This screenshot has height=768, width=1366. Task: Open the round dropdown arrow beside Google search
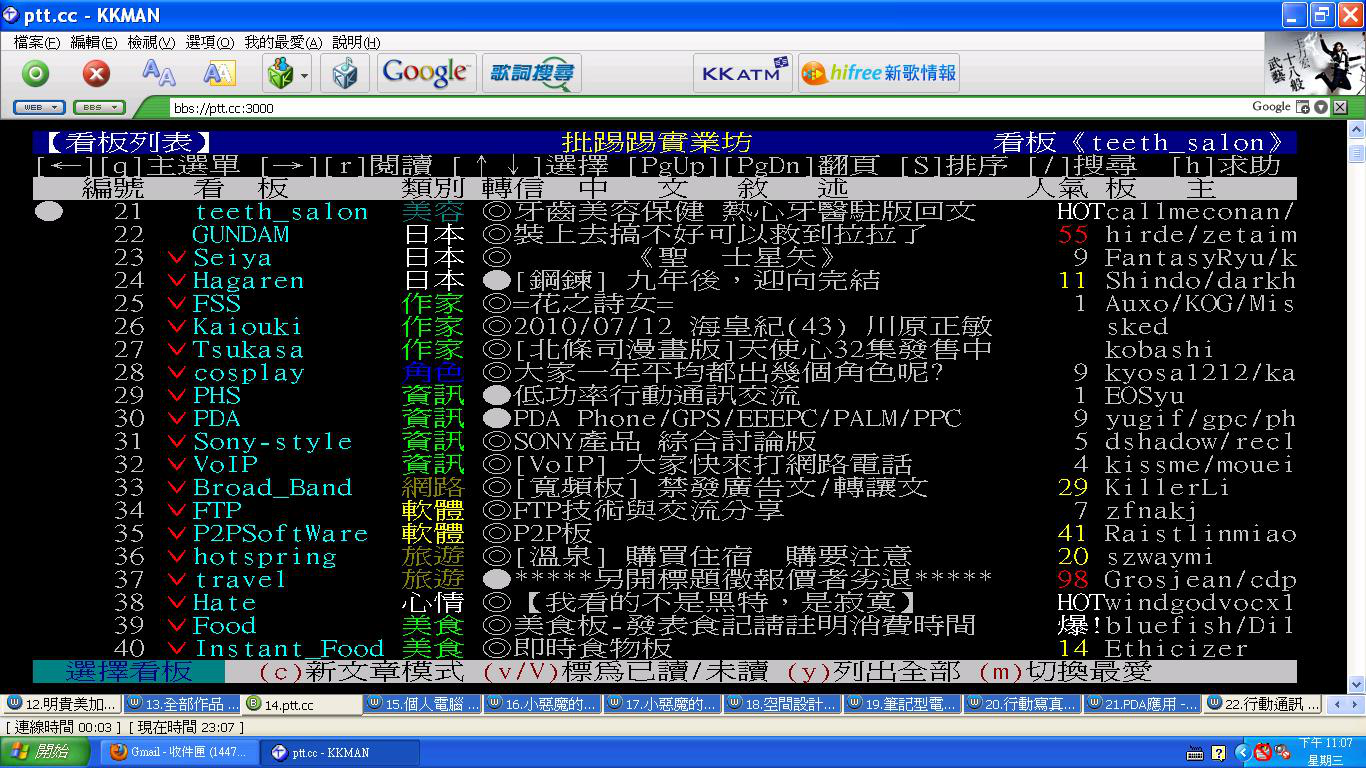pyautogui.click(x=1322, y=107)
